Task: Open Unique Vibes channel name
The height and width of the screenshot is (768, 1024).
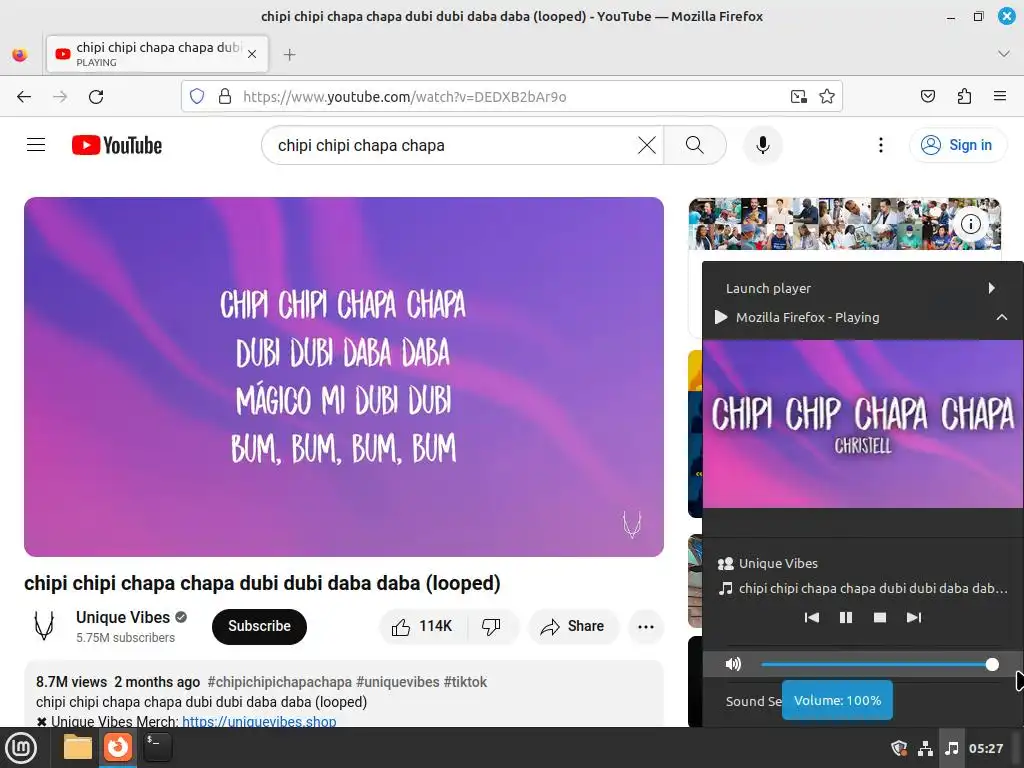Action: tap(123, 617)
